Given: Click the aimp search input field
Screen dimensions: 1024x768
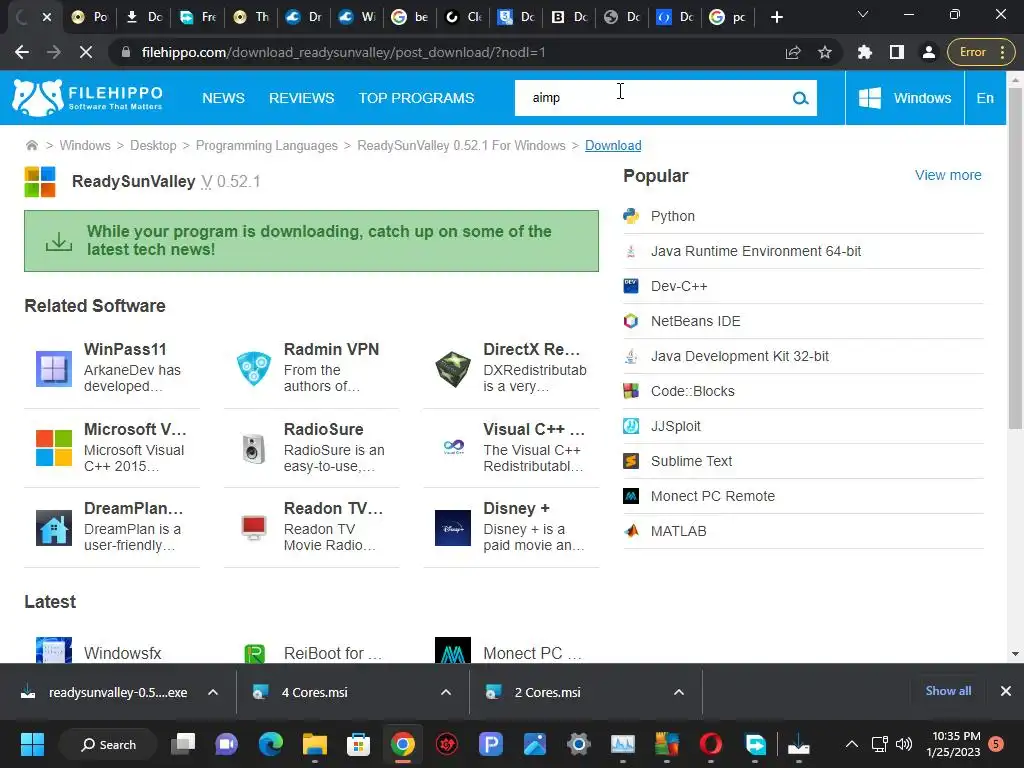Looking at the screenshot, I should [x=653, y=98].
